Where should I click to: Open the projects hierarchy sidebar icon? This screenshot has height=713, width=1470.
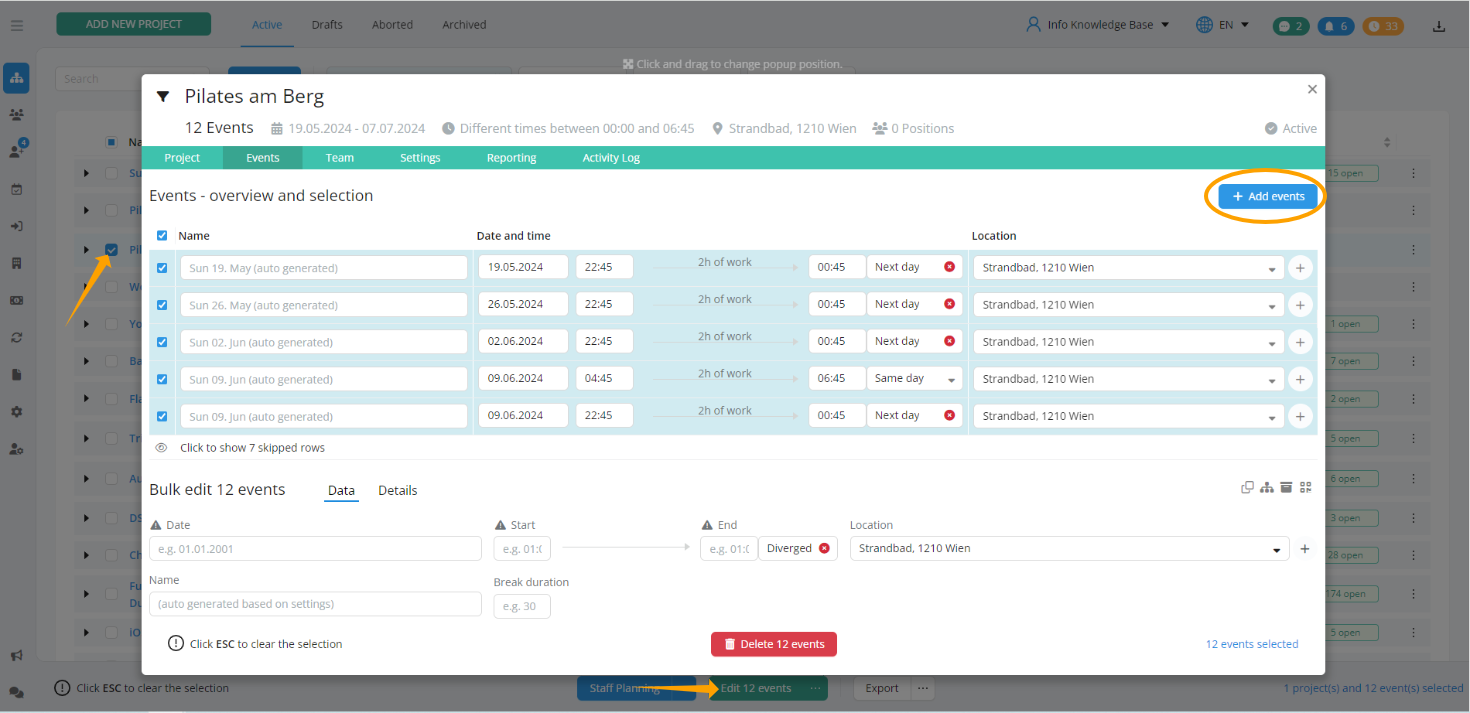(16, 78)
